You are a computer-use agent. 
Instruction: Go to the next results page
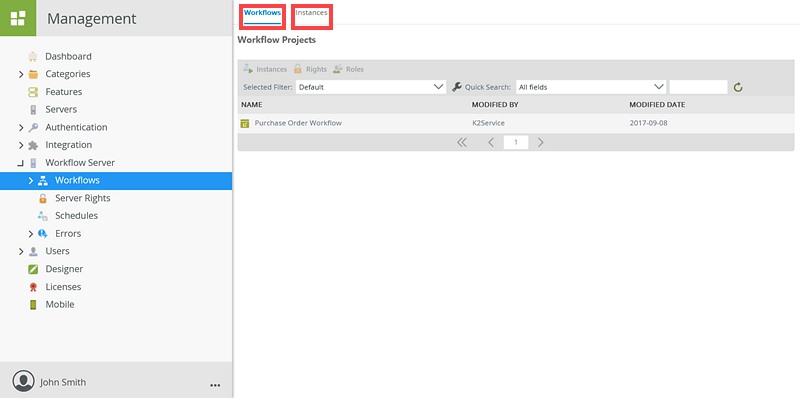click(541, 142)
